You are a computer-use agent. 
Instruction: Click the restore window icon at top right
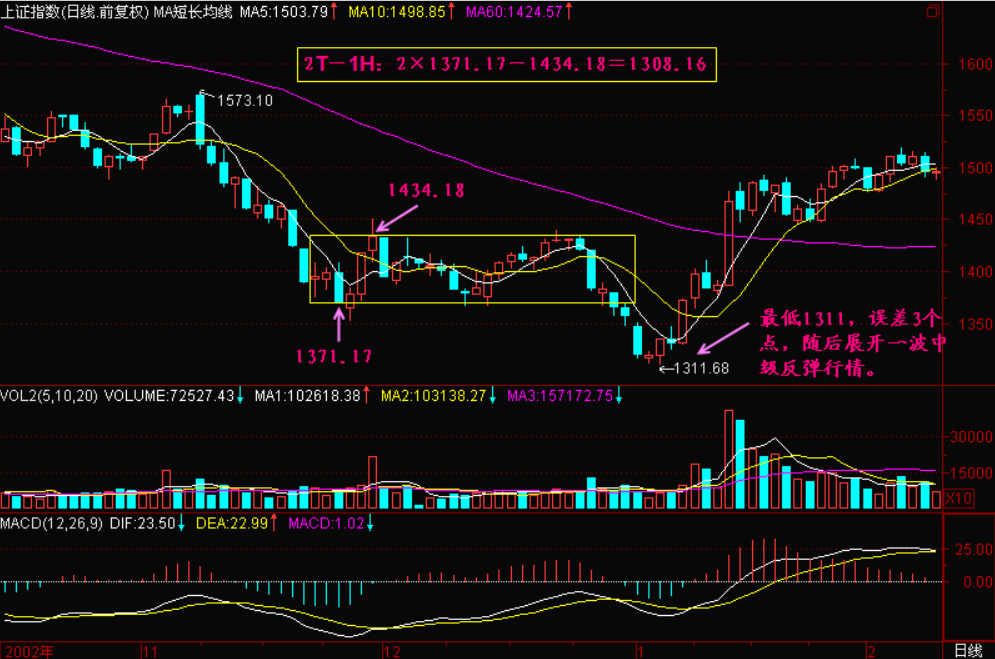932,12
